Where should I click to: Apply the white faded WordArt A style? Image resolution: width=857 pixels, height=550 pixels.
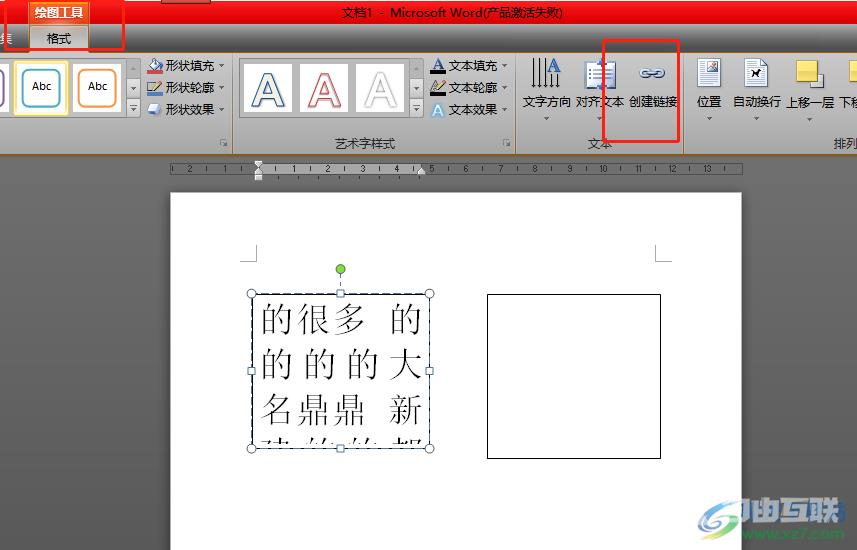380,88
